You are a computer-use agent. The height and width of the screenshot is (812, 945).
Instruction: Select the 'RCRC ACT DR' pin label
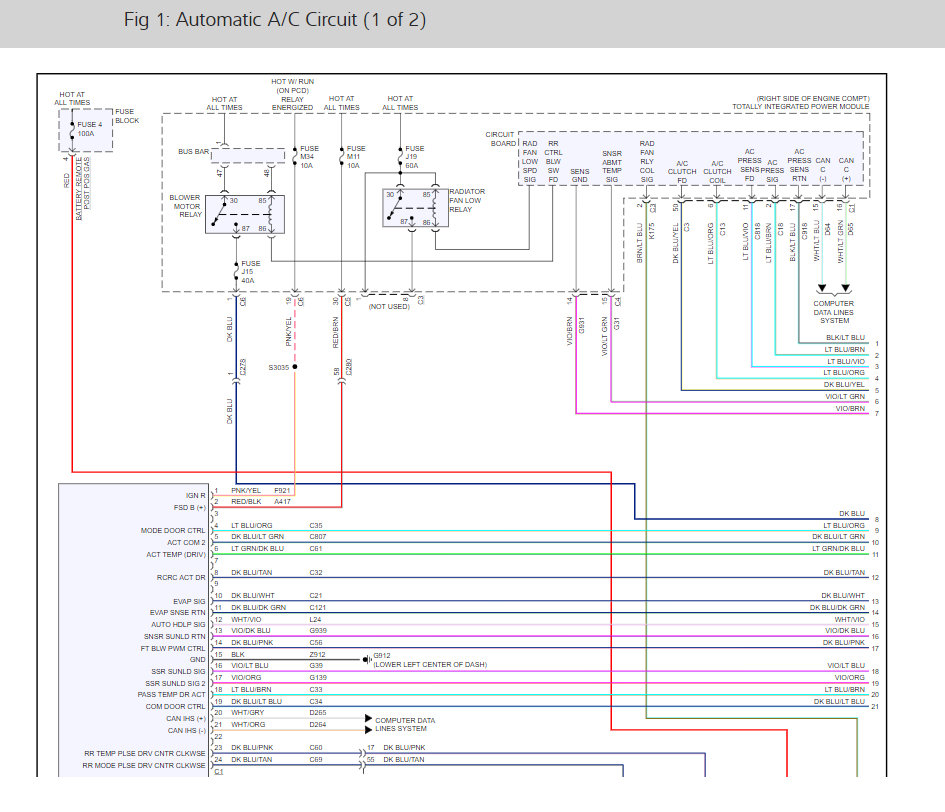tap(181, 578)
